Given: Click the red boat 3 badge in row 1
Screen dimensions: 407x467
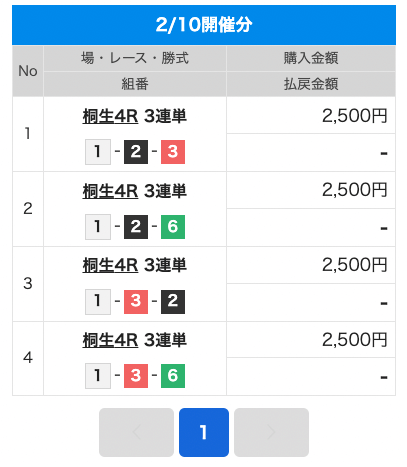Looking at the screenshot, I should (x=173, y=152).
